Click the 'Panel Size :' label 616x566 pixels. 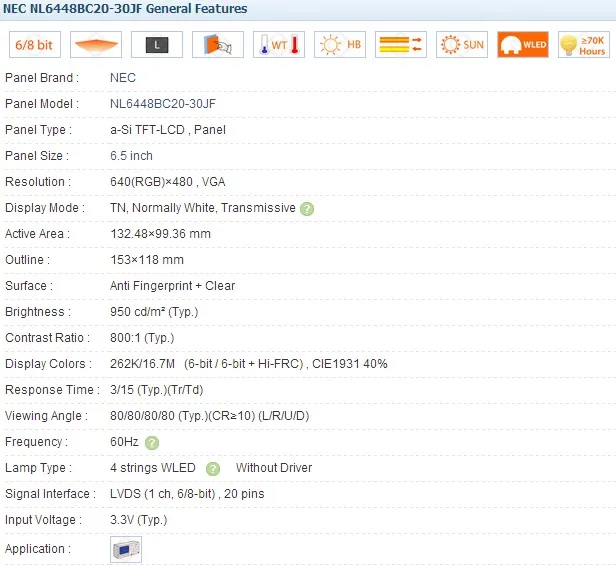pyautogui.click(x=37, y=156)
